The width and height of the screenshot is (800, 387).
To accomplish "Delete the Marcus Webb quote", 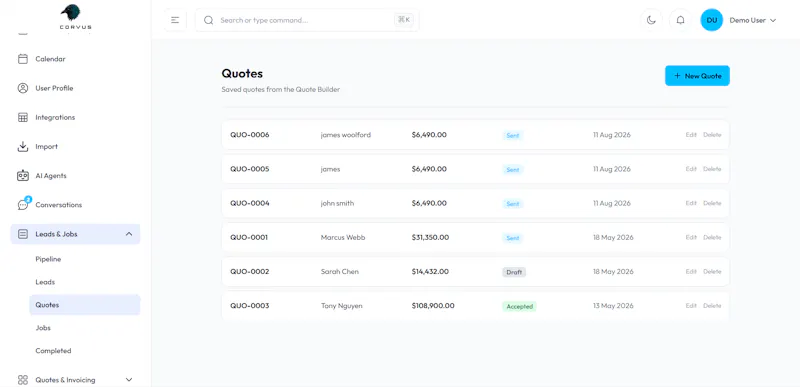I will (712, 237).
